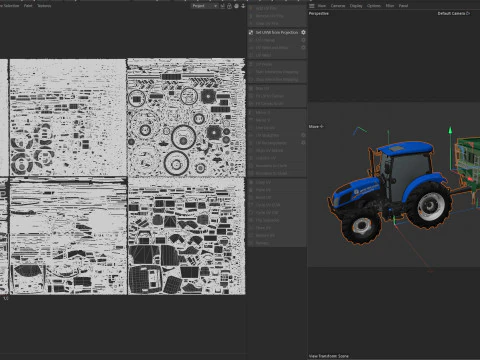Screen dimensions: 480x360
Task: Open the gear beside the third UV command
Action: [303, 48]
